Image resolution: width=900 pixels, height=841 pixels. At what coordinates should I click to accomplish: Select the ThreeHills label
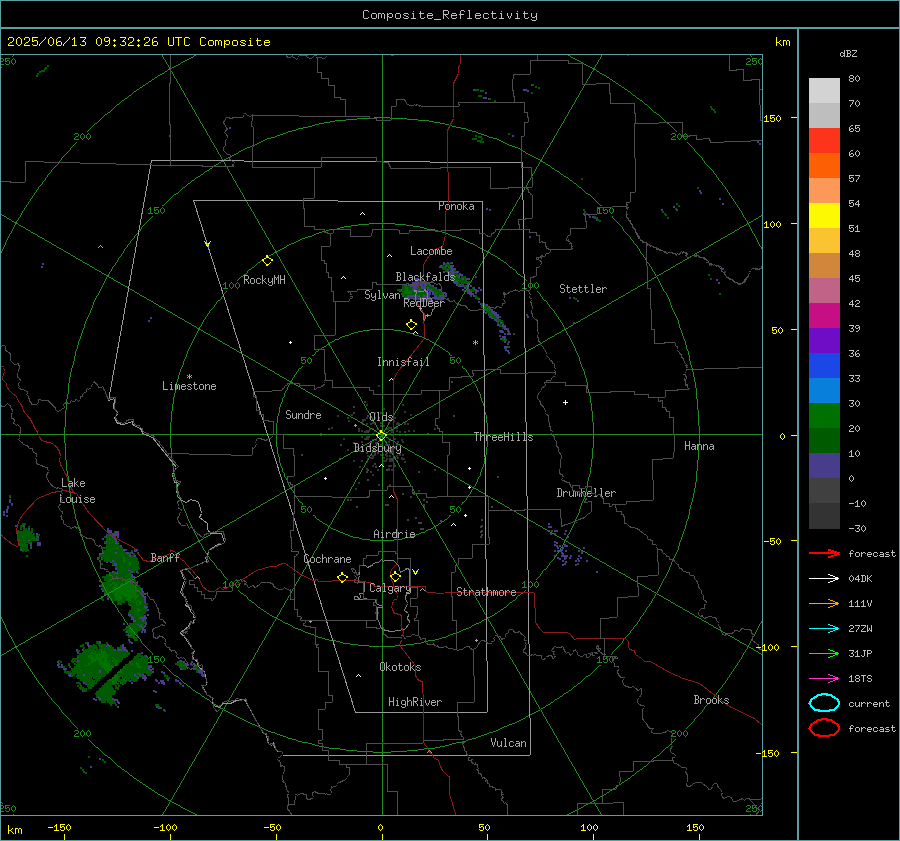[503, 437]
